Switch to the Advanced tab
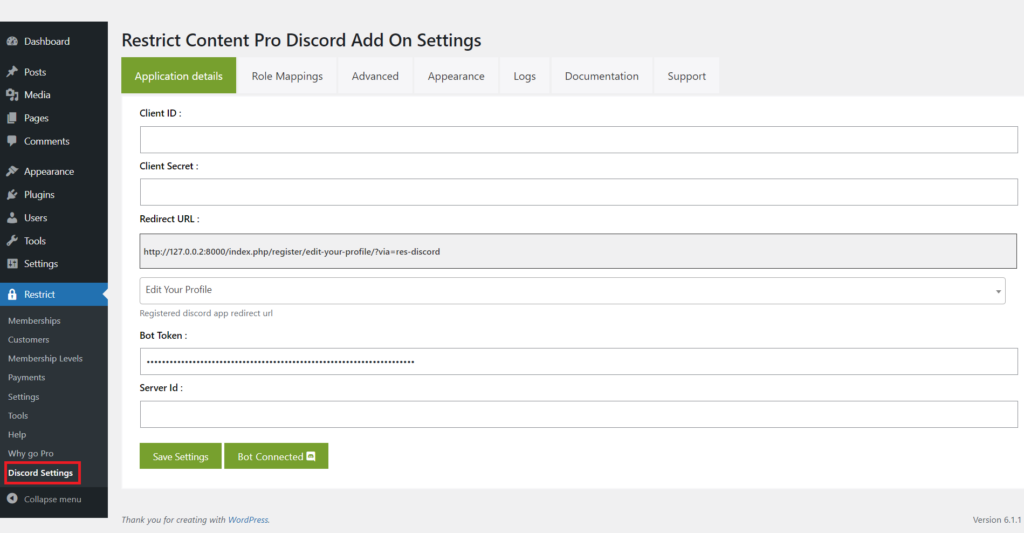This screenshot has height=533, width=1024. coord(375,76)
